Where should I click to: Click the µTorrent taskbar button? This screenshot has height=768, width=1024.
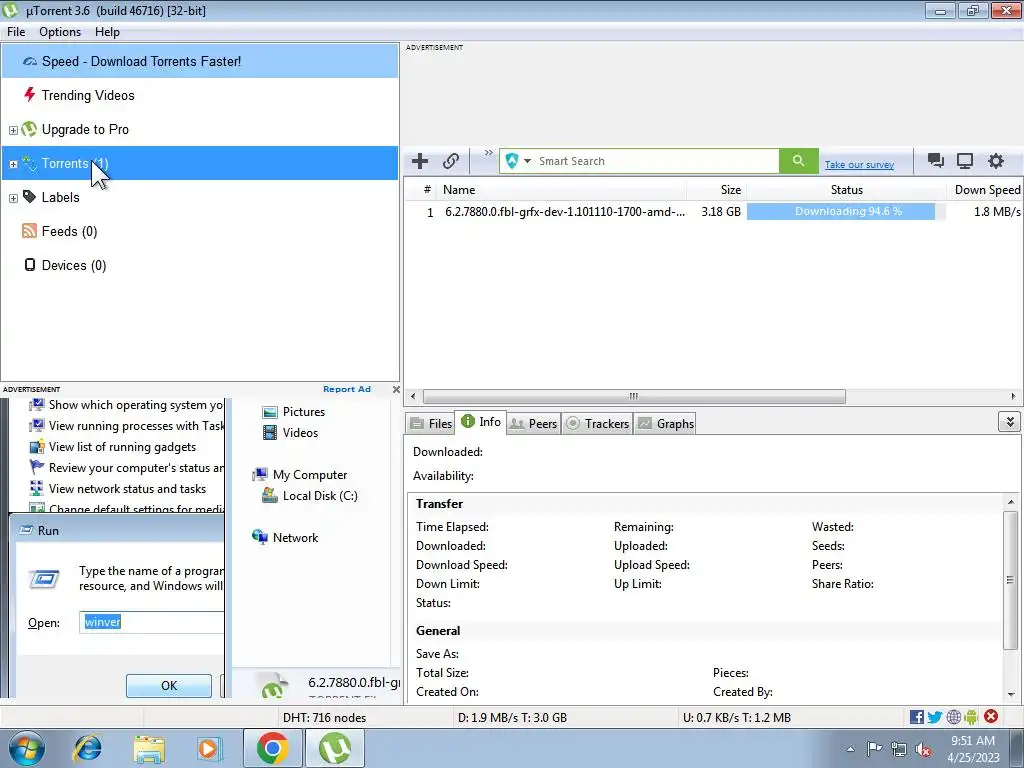pos(334,748)
